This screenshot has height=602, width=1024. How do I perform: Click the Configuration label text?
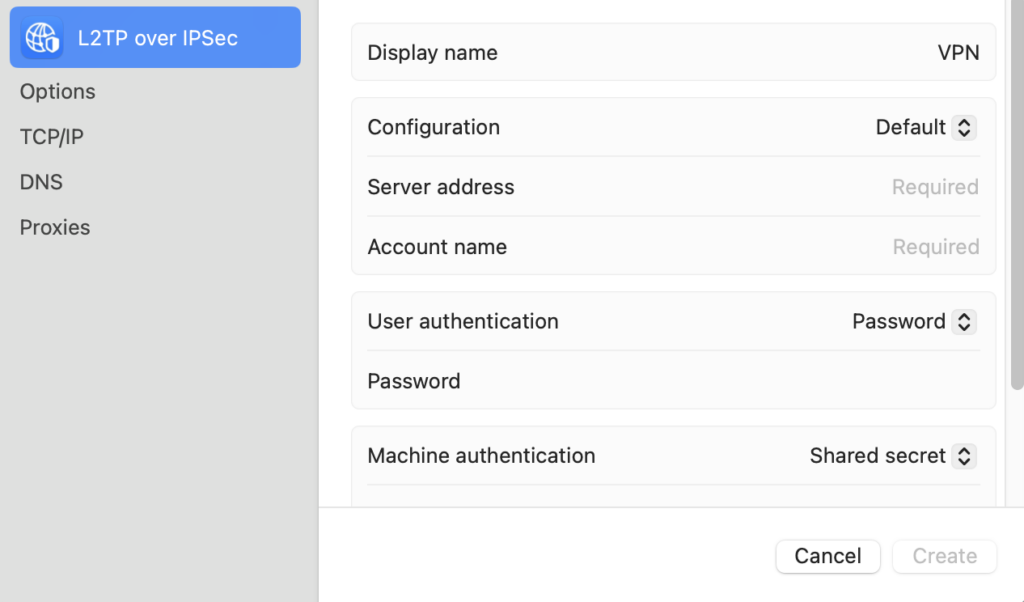(x=434, y=127)
